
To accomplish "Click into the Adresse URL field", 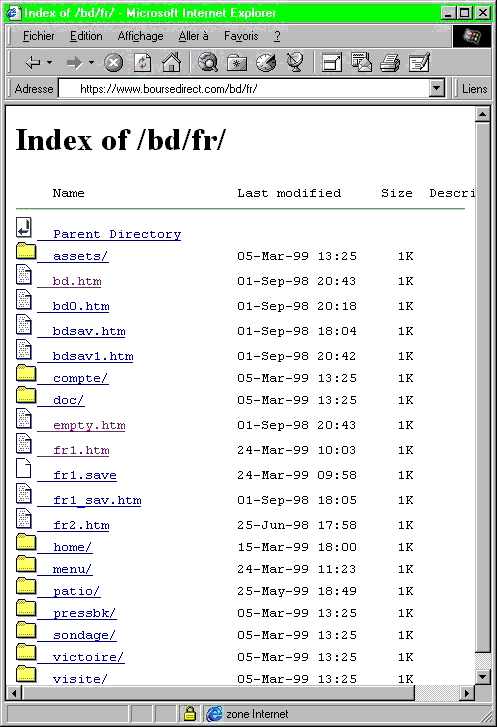I will point(243,88).
